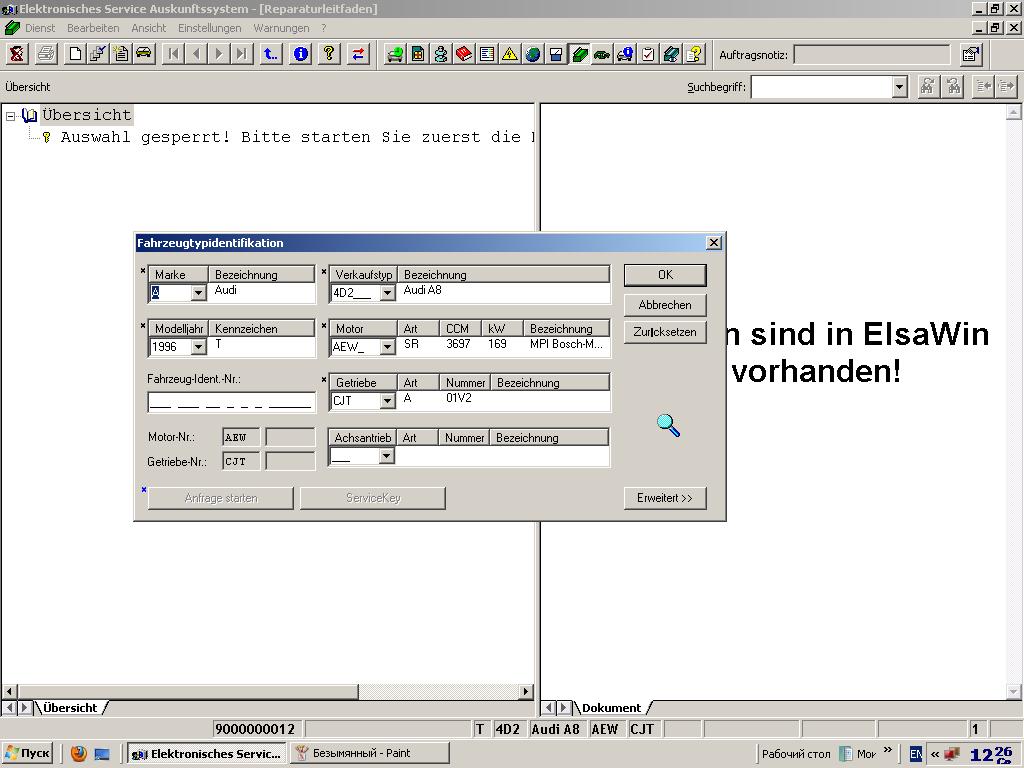Viewport: 1024px width, 768px height.
Task: Click the Zurücksetzen button
Action: pyautogui.click(x=665, y=332)
